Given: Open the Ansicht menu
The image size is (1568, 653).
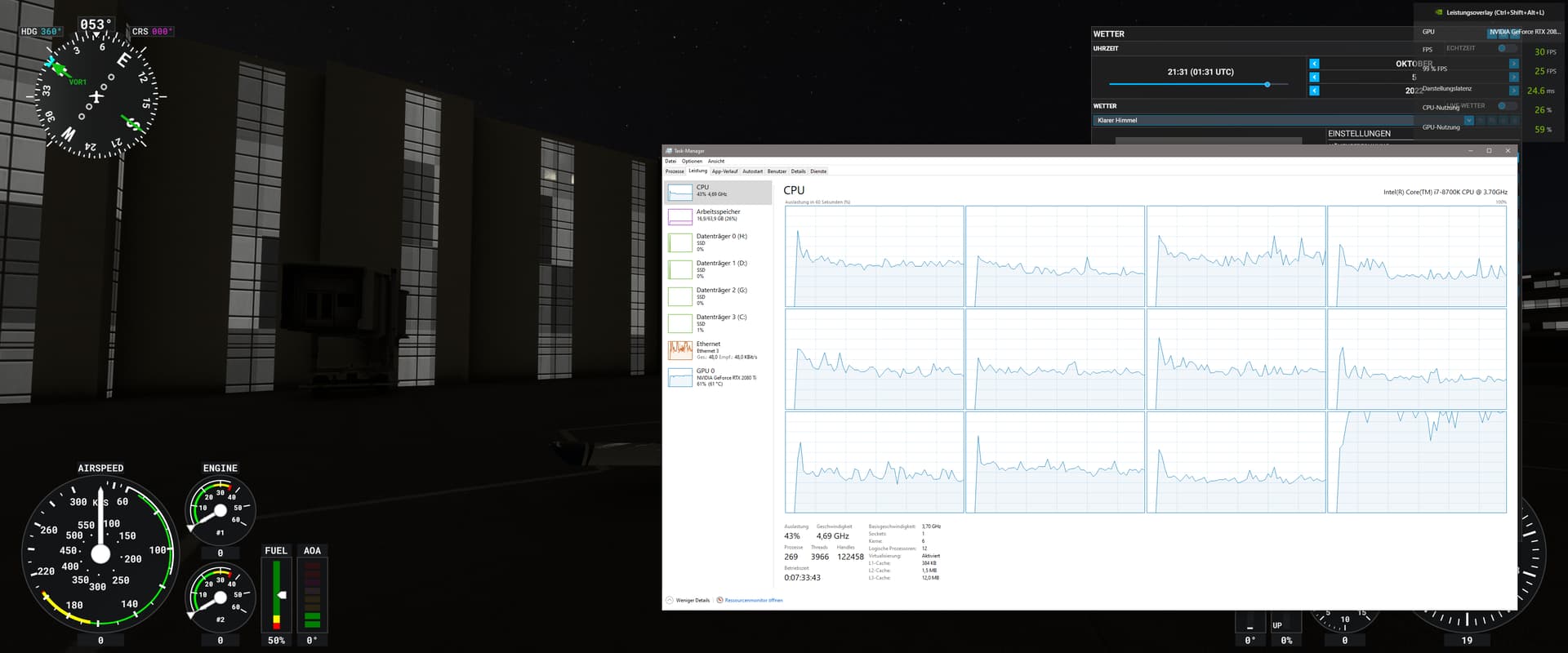Looking at the screenshot, I should click(x=716, y=161).
